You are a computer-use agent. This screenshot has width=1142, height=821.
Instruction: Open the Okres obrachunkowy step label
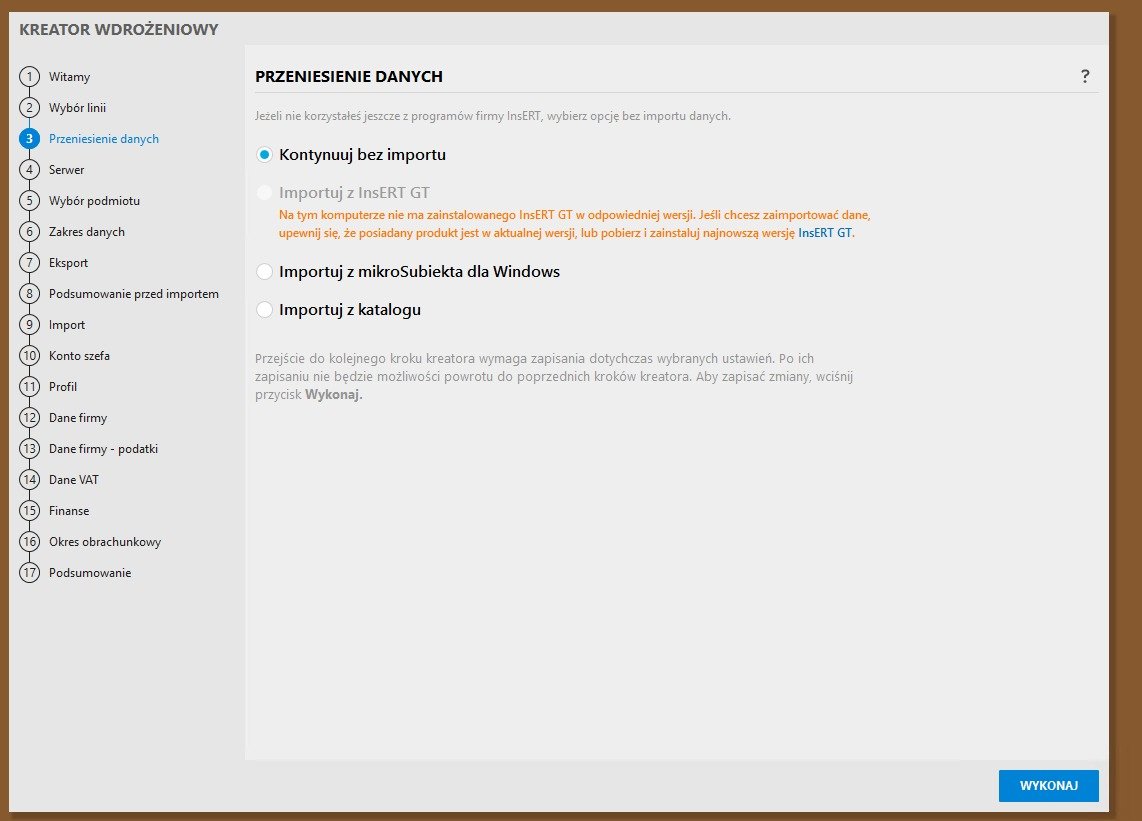click(105, 542)
